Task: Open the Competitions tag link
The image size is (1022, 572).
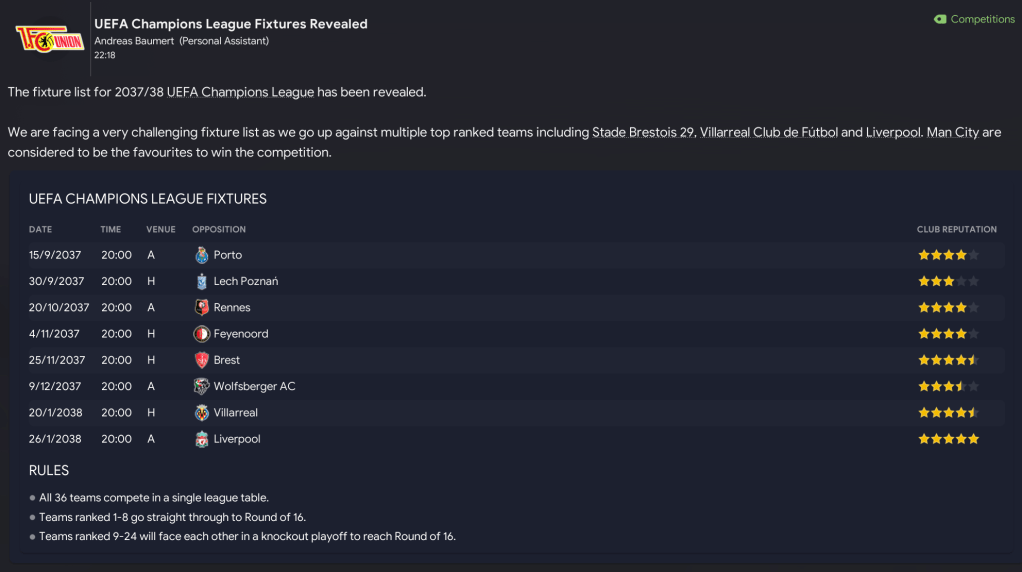Action: point(975,19)
